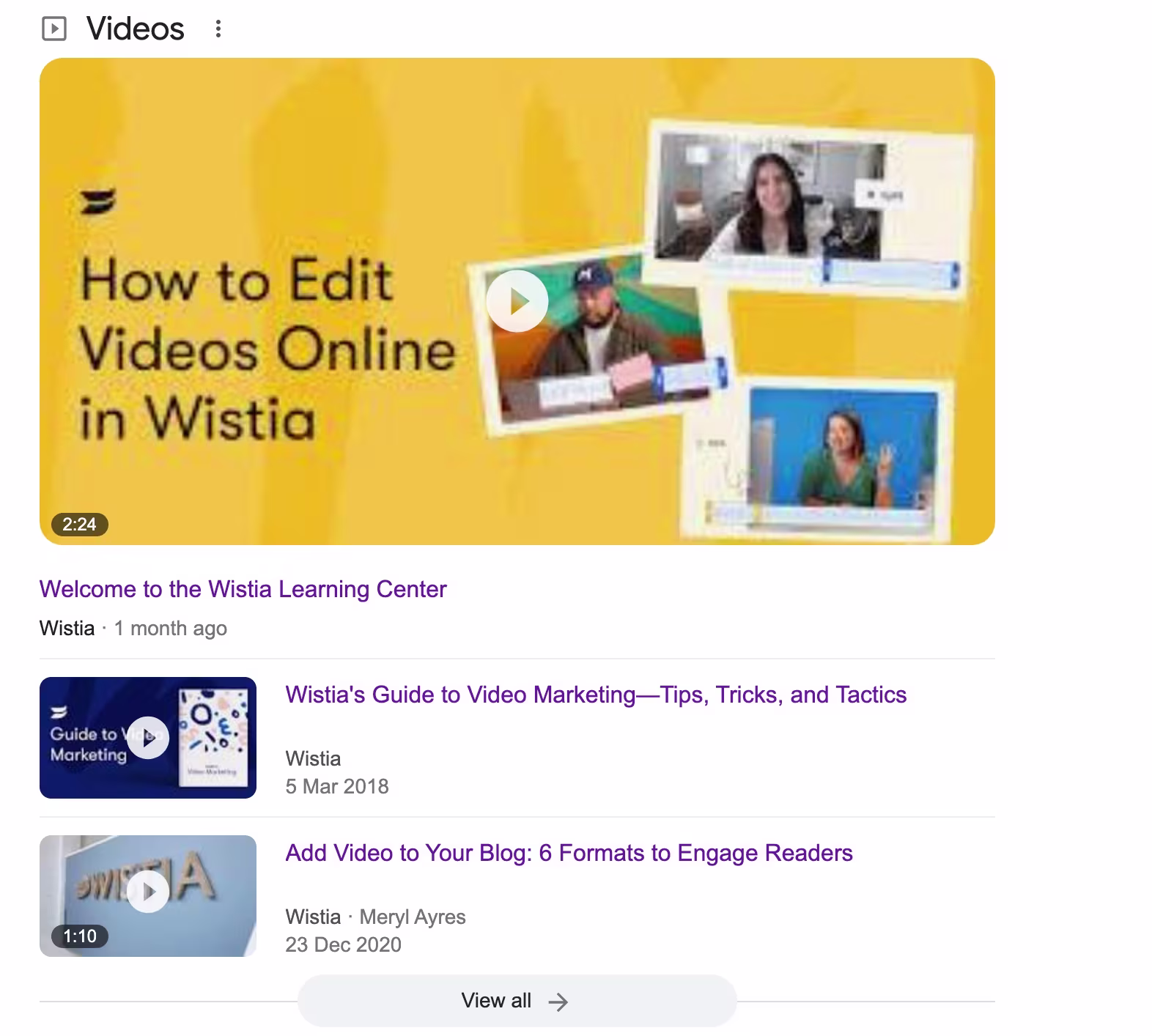Click the '23 Dec 2020' date
This screenshot has width=1152, height=1036.
click(x=343, y=945)
